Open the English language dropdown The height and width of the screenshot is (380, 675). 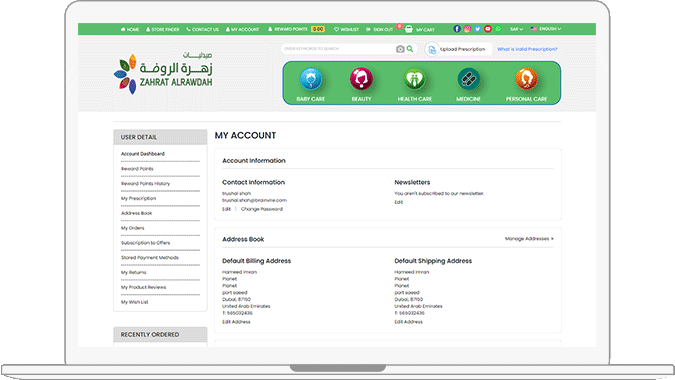[546, 29]
